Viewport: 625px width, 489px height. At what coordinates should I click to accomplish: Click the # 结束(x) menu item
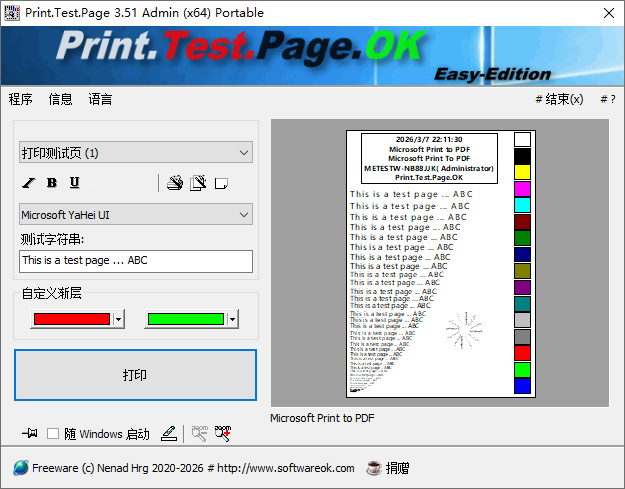click(x=559, y=99)
